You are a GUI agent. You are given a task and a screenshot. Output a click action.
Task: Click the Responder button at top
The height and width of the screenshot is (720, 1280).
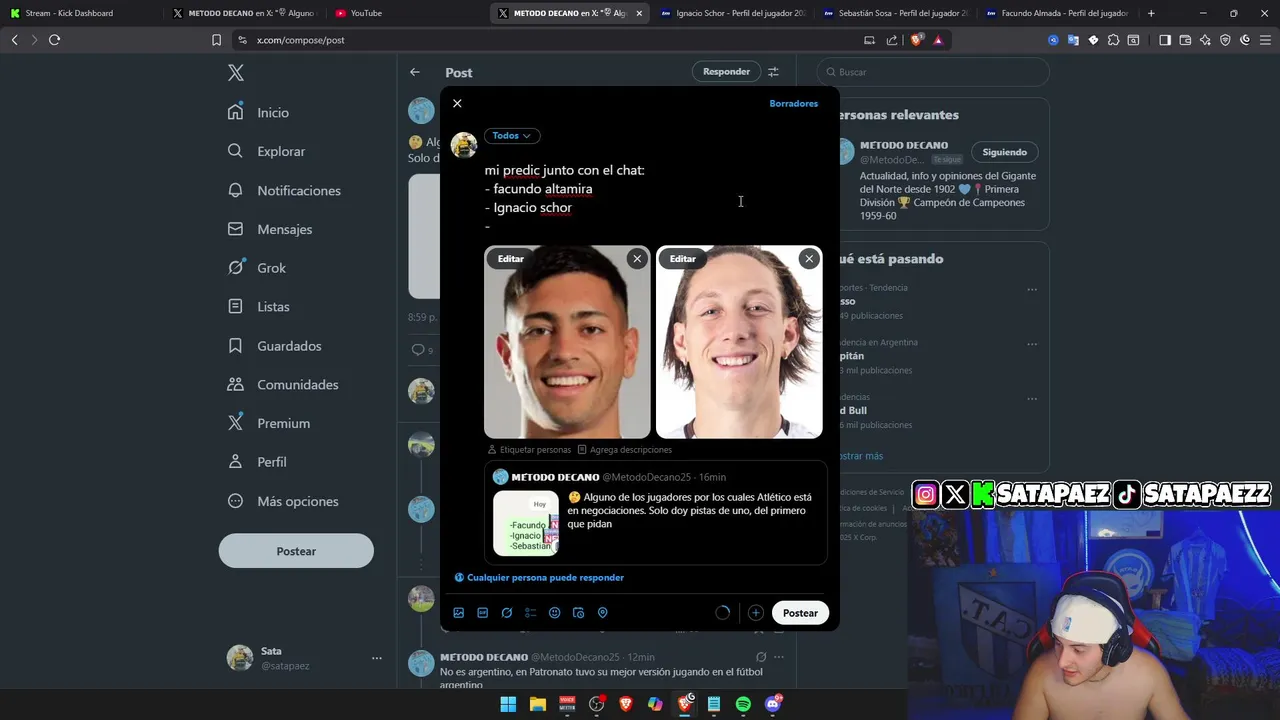click(726, 72)
